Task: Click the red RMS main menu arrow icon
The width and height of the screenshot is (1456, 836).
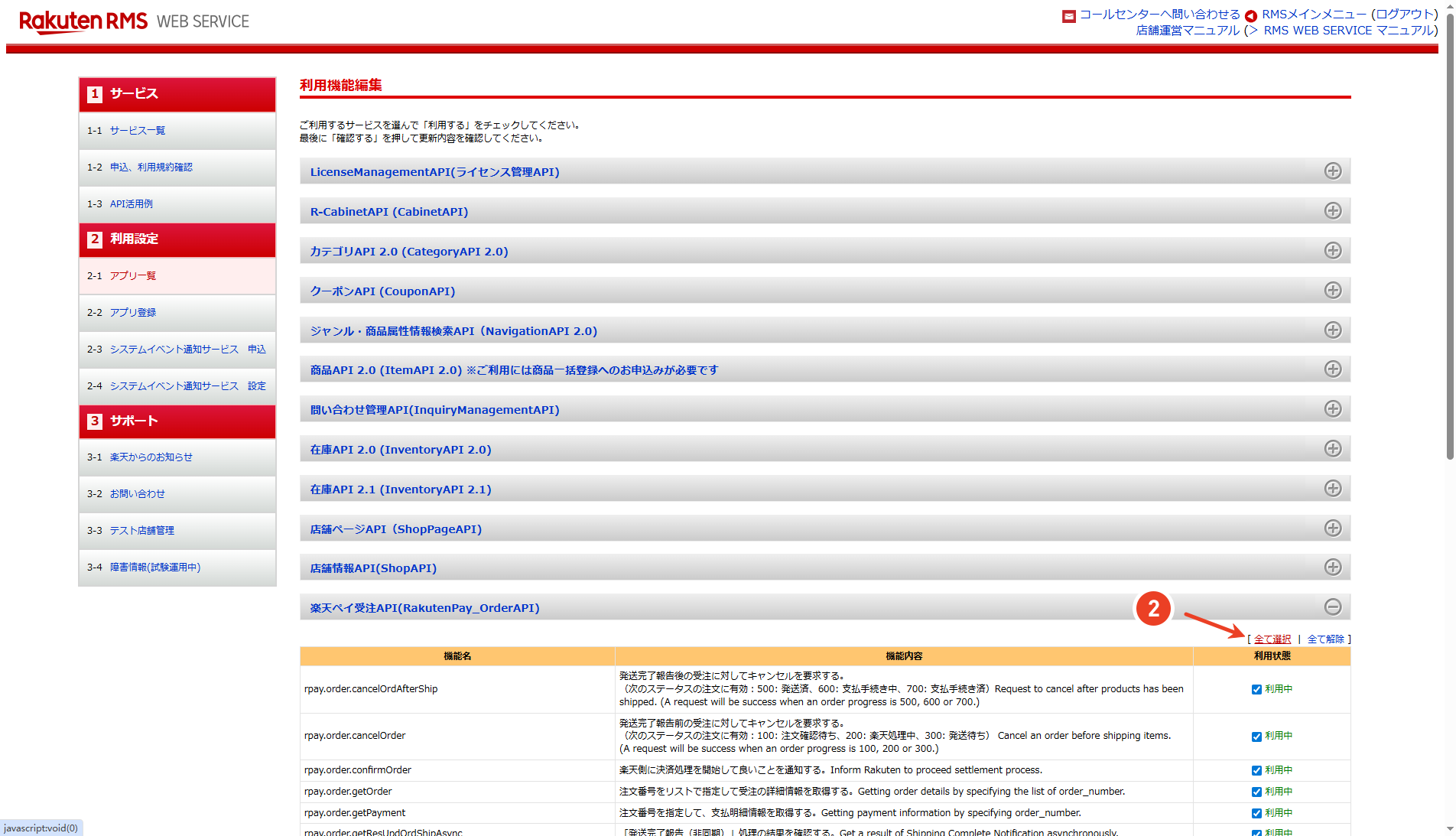Action: click(1251, 16)
